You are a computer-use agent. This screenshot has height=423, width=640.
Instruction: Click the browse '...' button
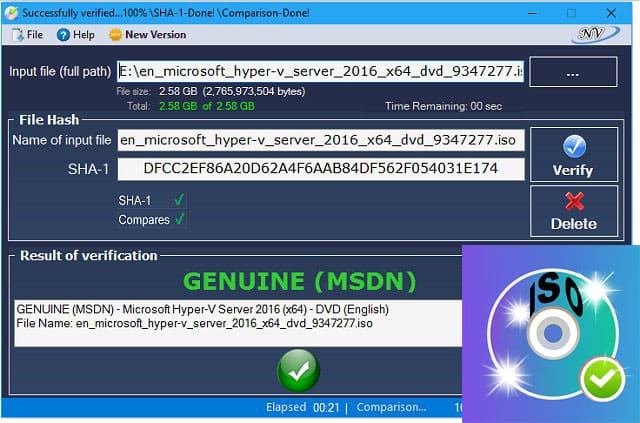[x=573, y=72]
